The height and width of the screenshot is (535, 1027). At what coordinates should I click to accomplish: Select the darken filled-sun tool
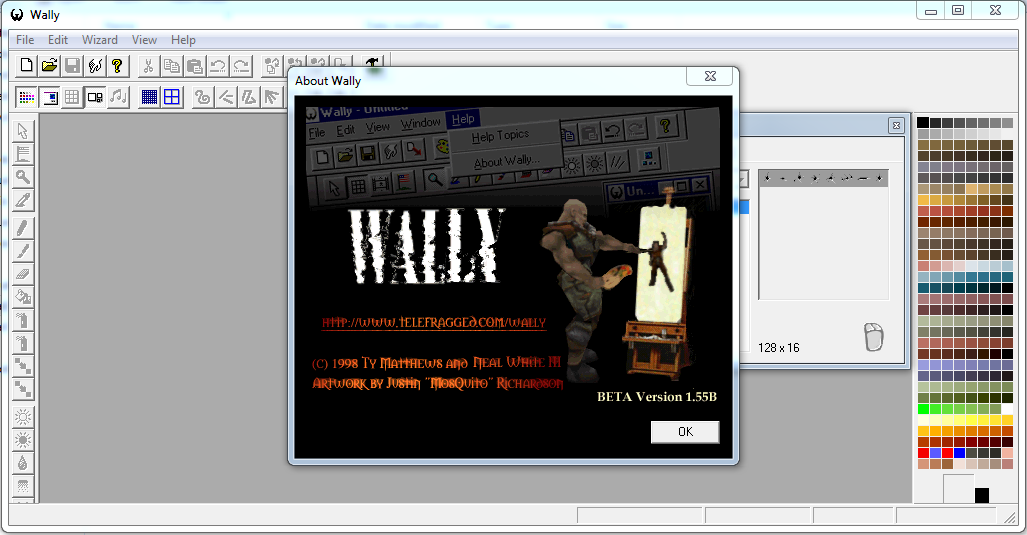click(23, 439)
